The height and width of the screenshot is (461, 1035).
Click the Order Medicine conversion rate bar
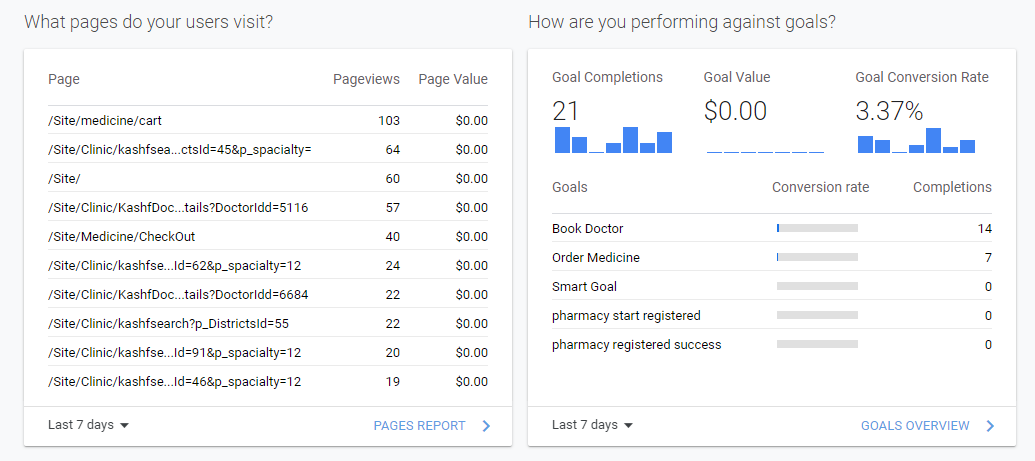817,257
